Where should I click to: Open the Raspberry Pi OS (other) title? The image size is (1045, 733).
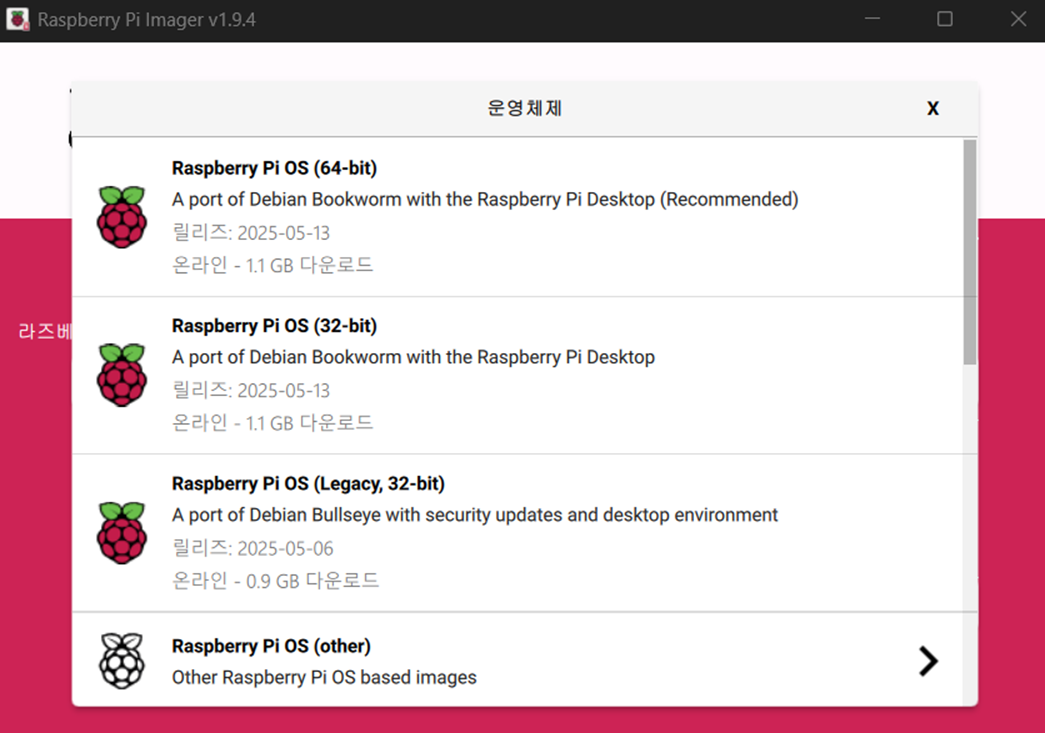[271, 646]
